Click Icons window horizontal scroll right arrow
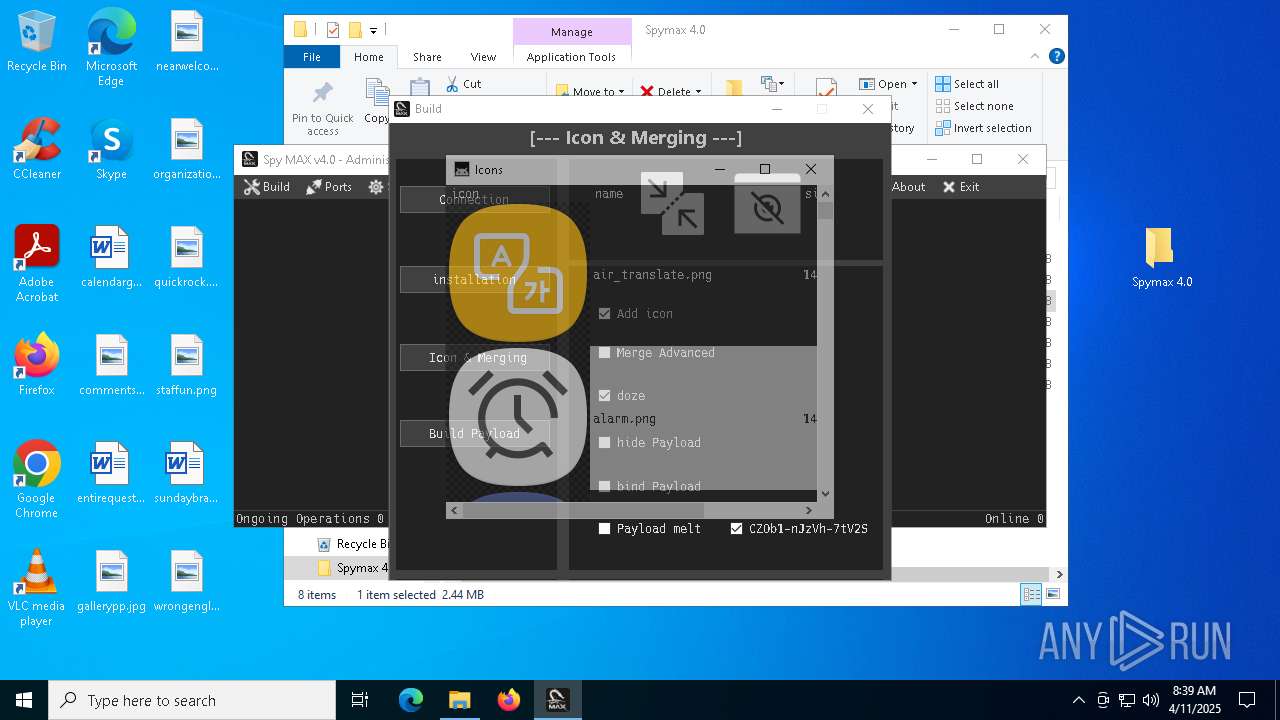This screenshot has height=720, width=1280. click(x=809, y=510)
